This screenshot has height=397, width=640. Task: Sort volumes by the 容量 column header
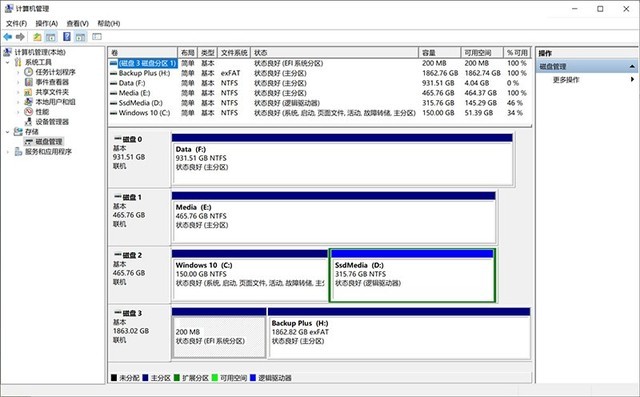coord(439,53)
